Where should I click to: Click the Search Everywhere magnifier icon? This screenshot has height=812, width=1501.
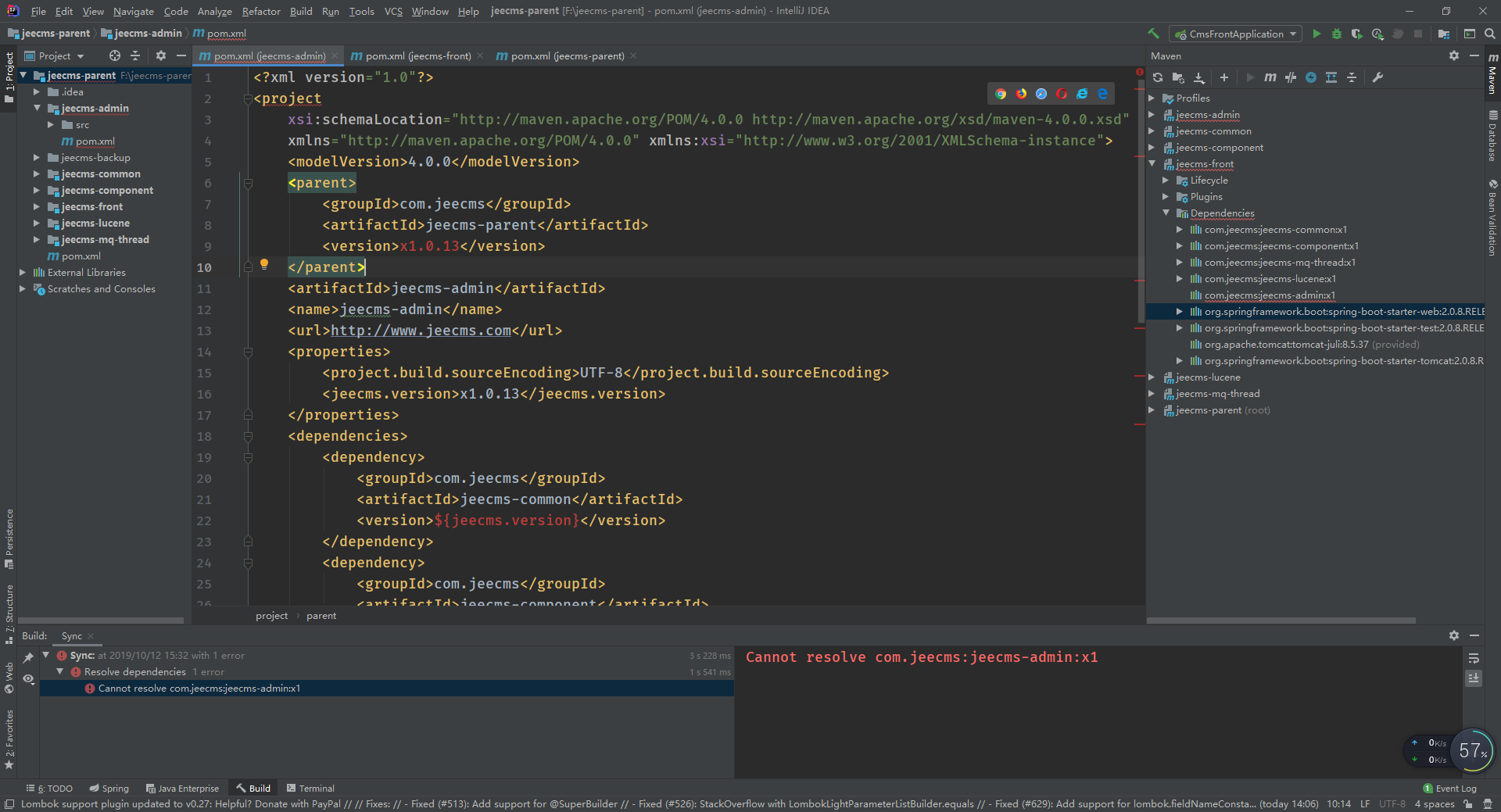pyautogui.click(x=1490, y=34)
